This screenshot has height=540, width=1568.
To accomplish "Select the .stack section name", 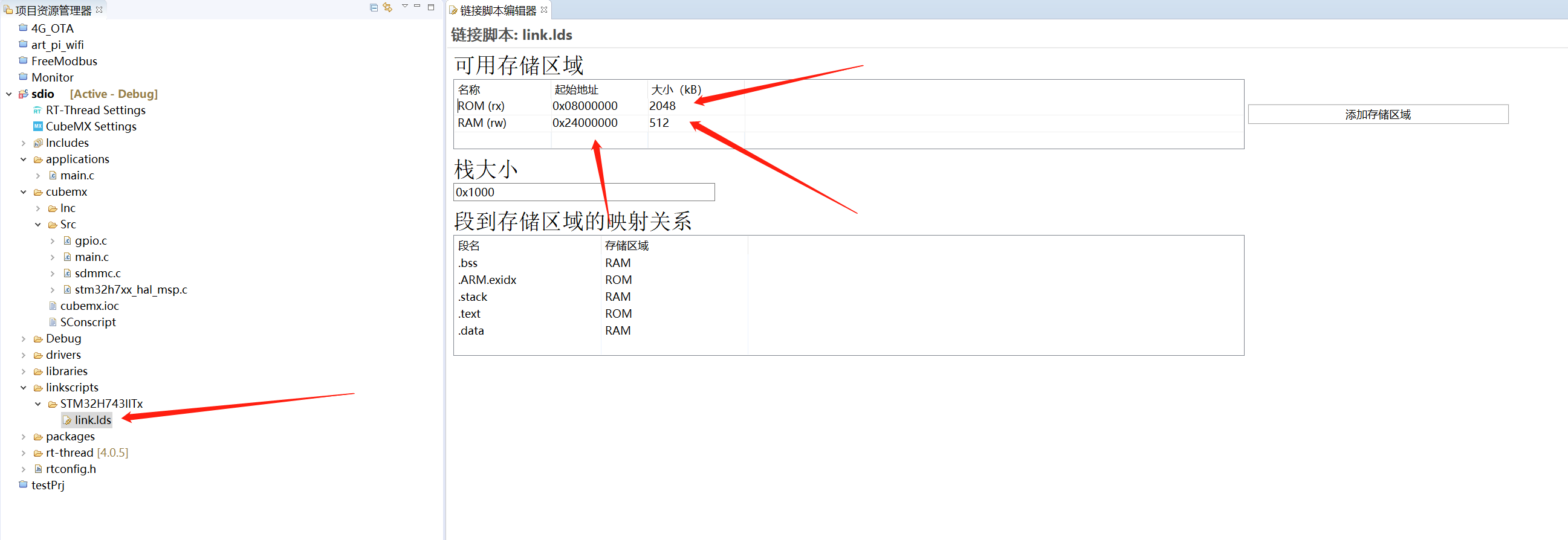I will coord(472,297).
